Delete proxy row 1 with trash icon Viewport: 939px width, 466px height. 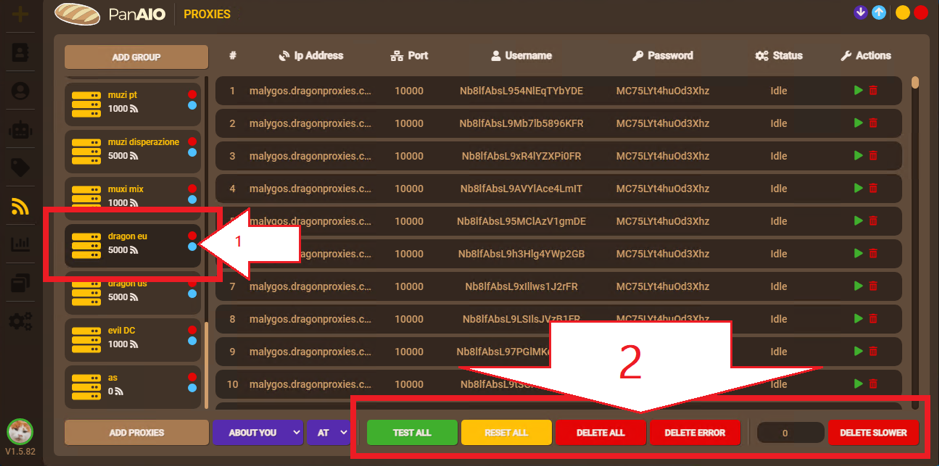[x=873, y=90]
